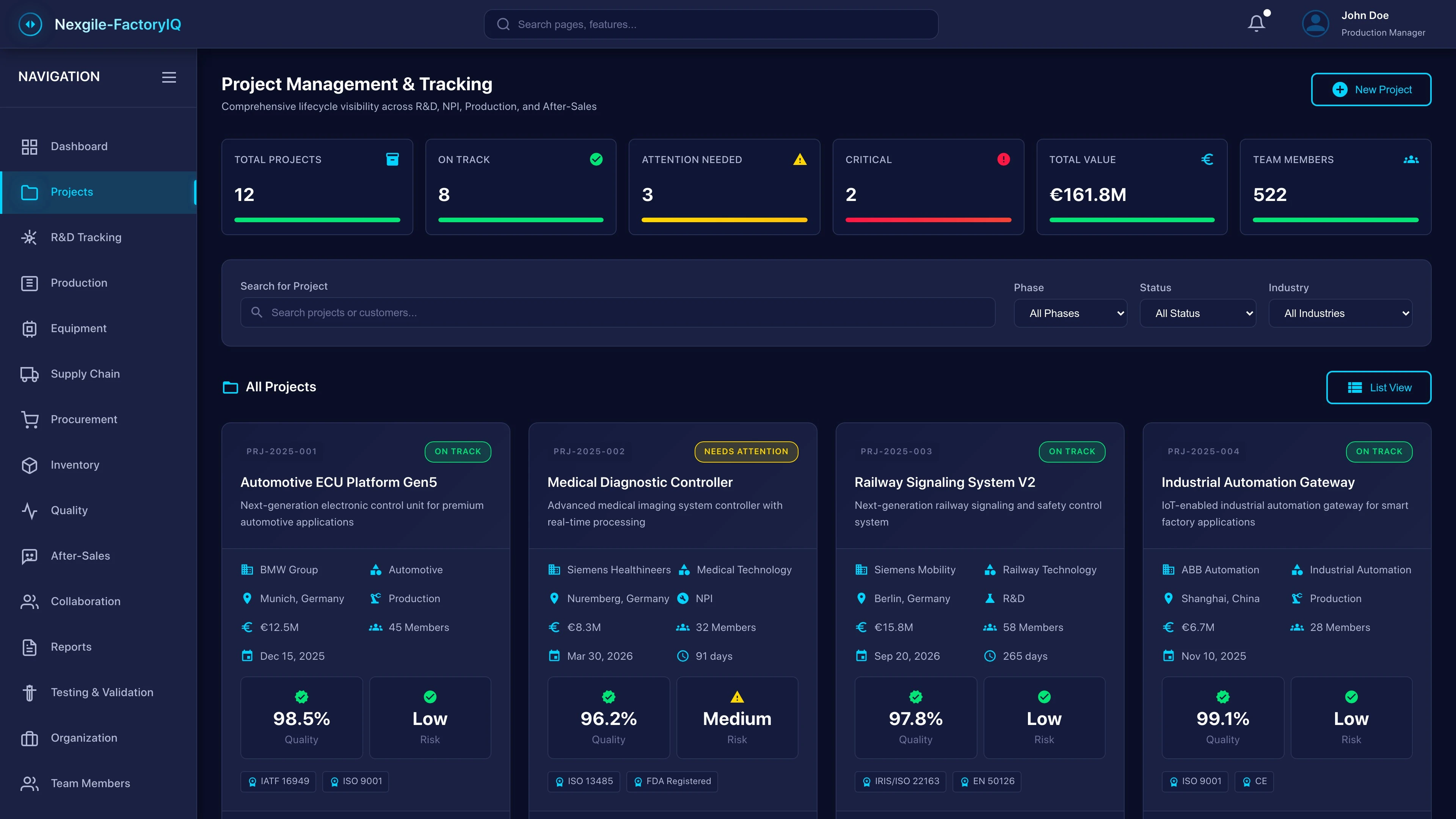This screenshot has height=819, width=1456.
Task: Expand the All Industries dropdown
Action: click(1341, 313)
